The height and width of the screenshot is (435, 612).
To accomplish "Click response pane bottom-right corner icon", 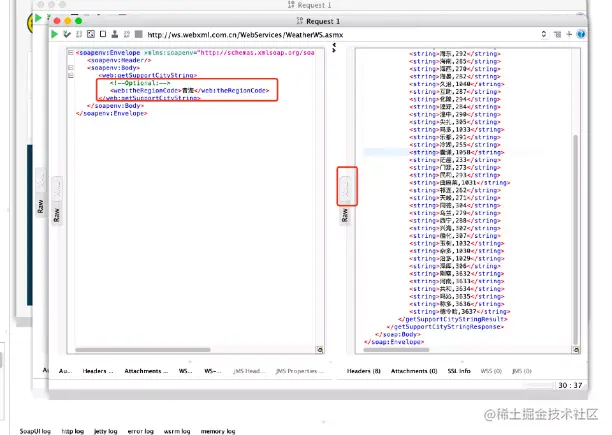I will (x=576, y=350).
